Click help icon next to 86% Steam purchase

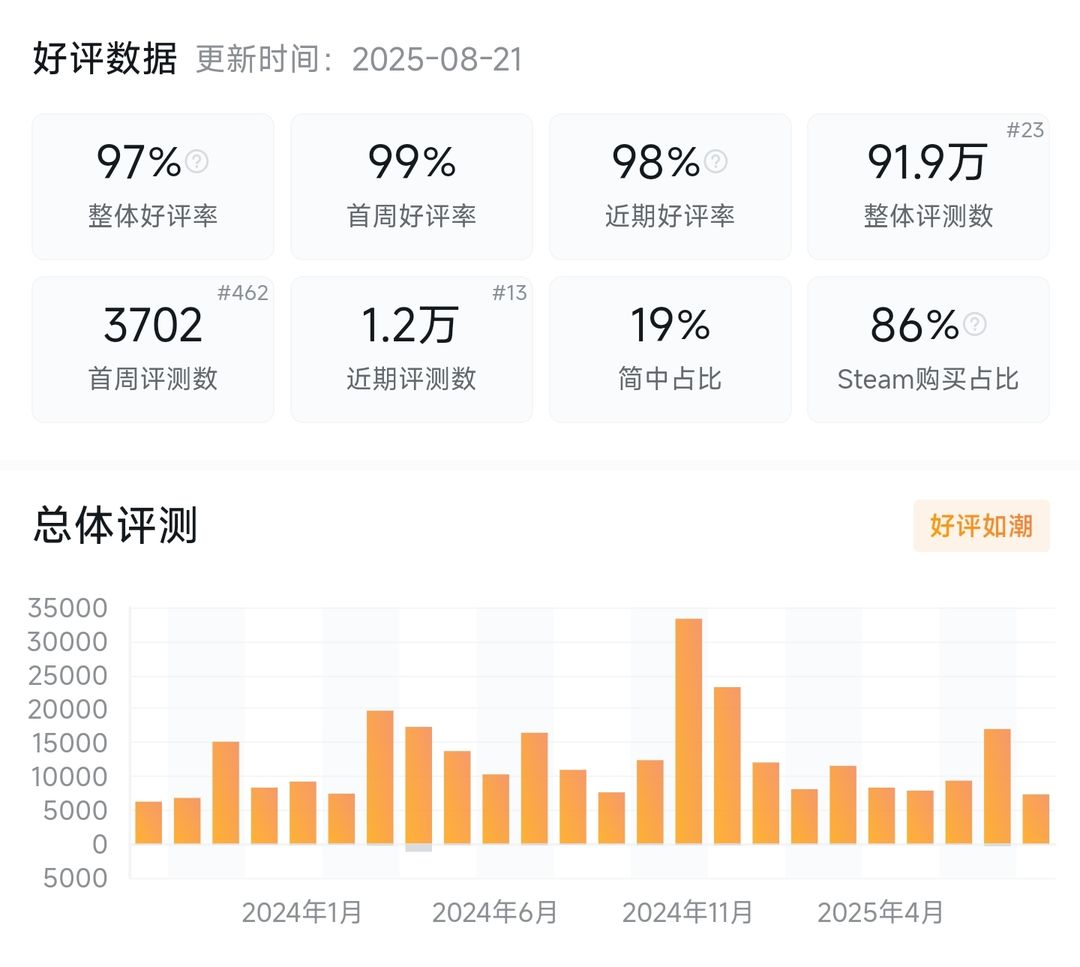(x=975, y=324)
